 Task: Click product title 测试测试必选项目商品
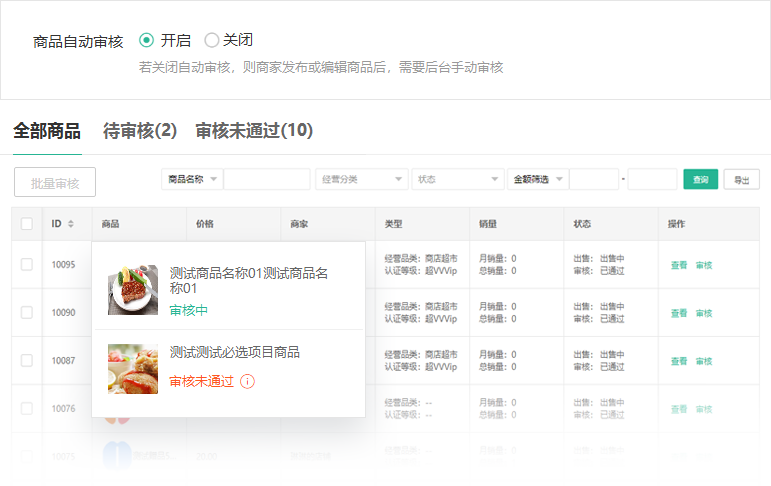point(235,352)
